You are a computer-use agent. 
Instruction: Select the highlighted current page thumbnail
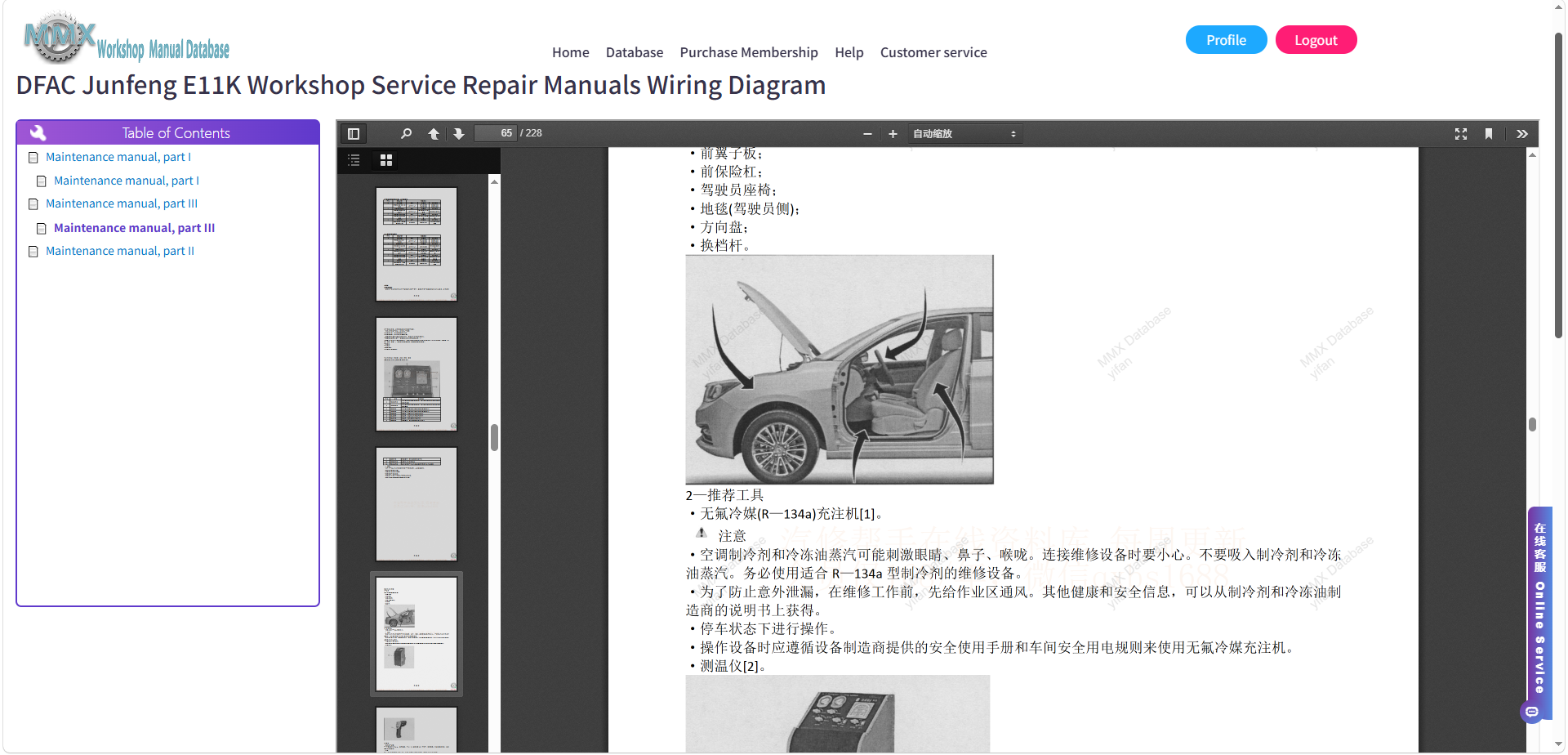pos(416,634)
